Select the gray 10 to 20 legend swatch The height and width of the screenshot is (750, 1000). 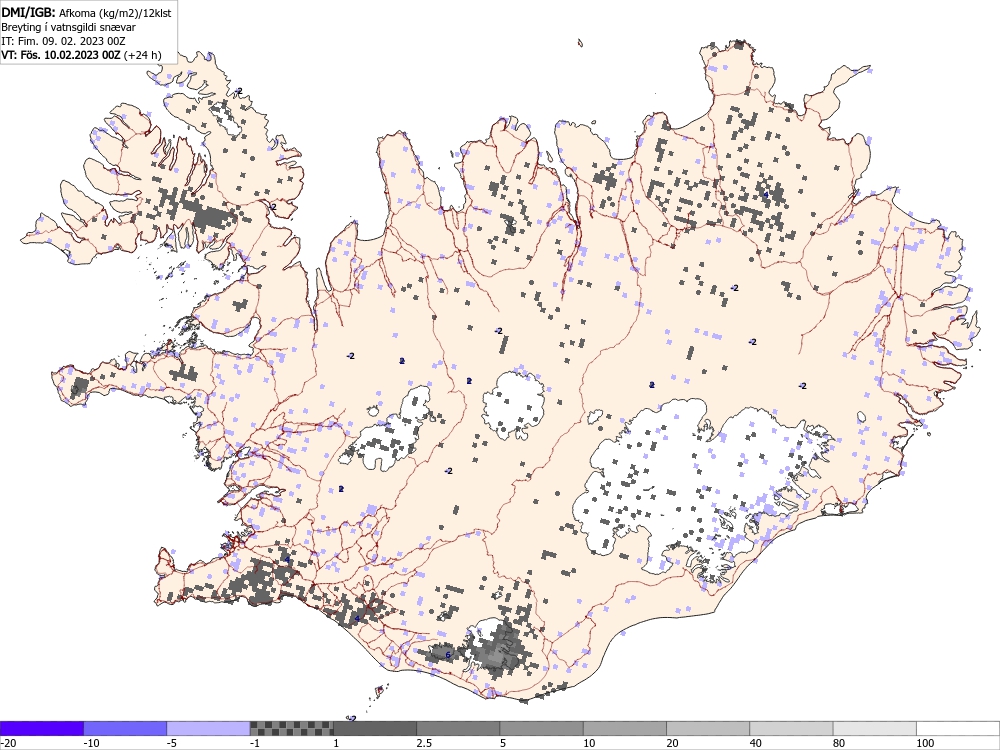[x=625, y=728]
